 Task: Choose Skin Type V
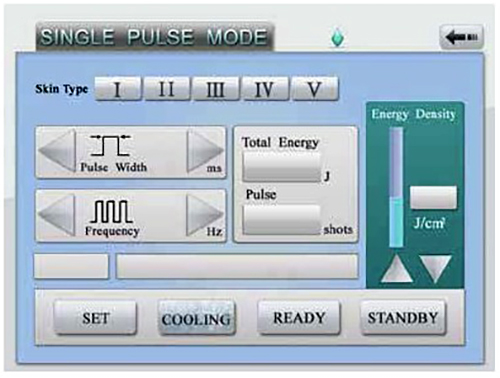(x=315, y=89)
